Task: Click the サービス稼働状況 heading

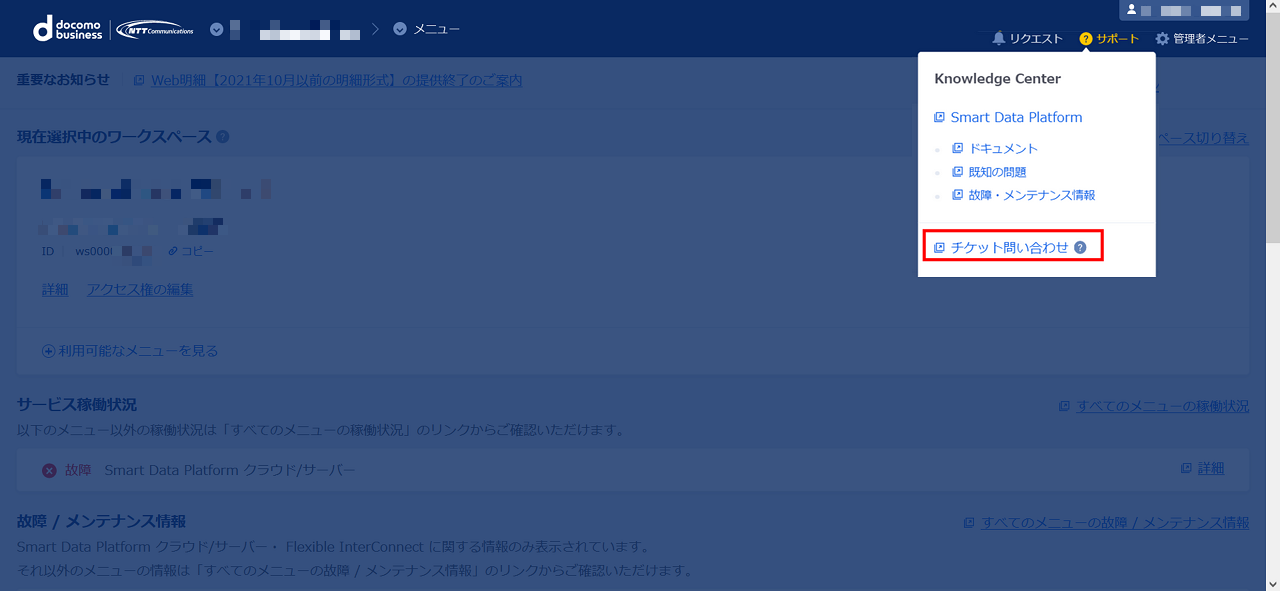Action: pyautogui.click(x=77, y=404)
